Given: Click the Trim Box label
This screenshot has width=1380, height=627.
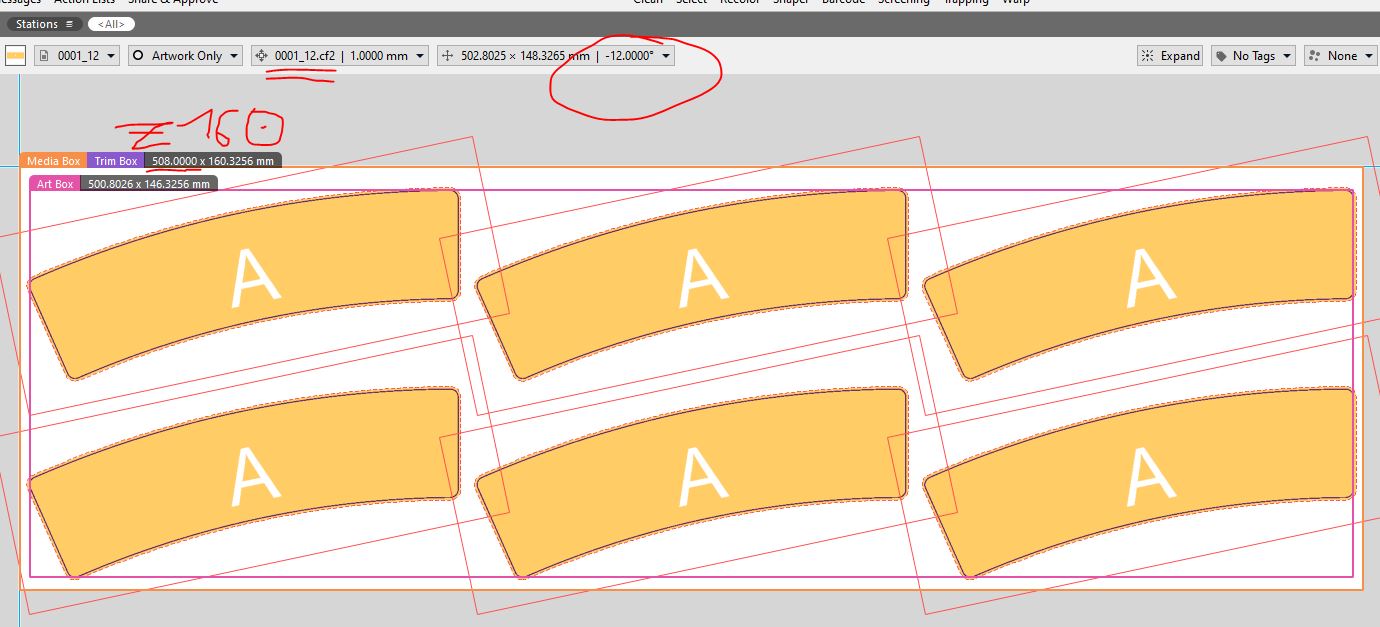Looking at the screenshot, I should pos(116,161).
